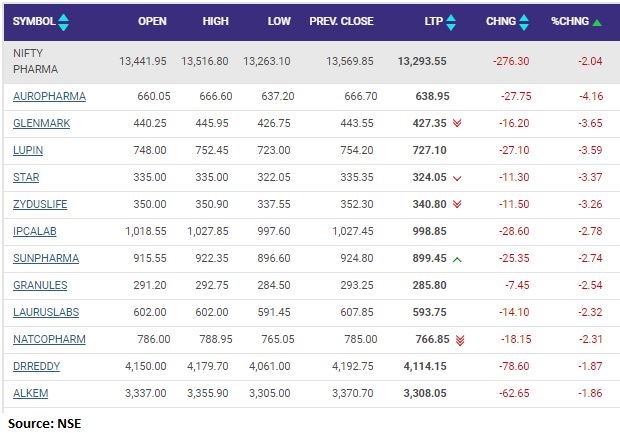Click the double down arrow beside NATCOPHARM LTP
620x433 pixels.
tap(459, 340)
